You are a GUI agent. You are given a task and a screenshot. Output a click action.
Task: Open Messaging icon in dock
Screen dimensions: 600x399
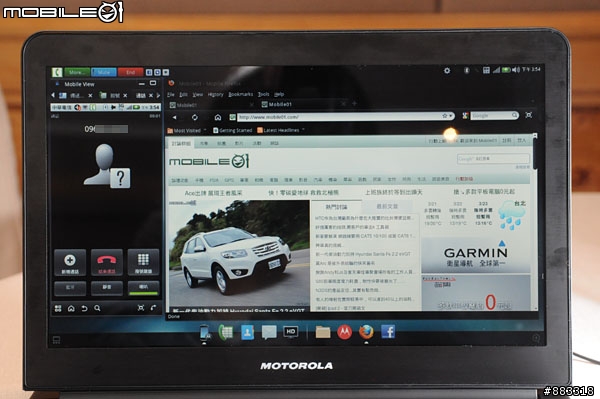(269, 332)
